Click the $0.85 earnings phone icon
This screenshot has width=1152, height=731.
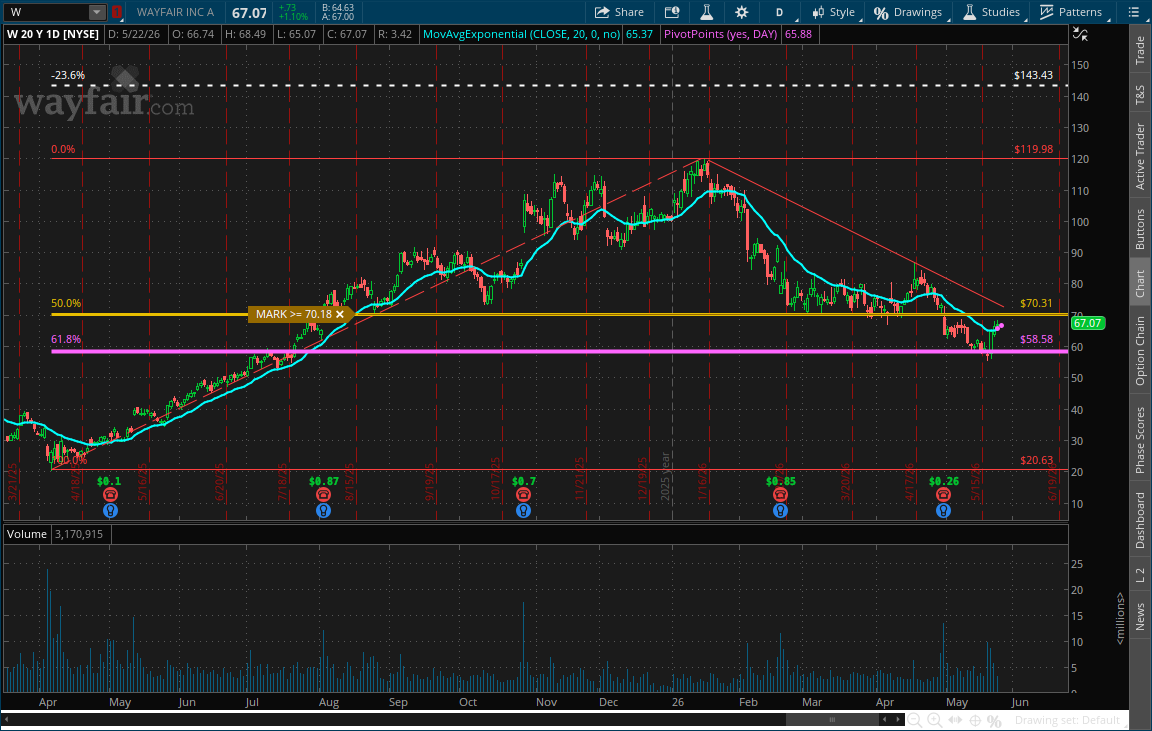pyautogui.click(x=780, y=495)
